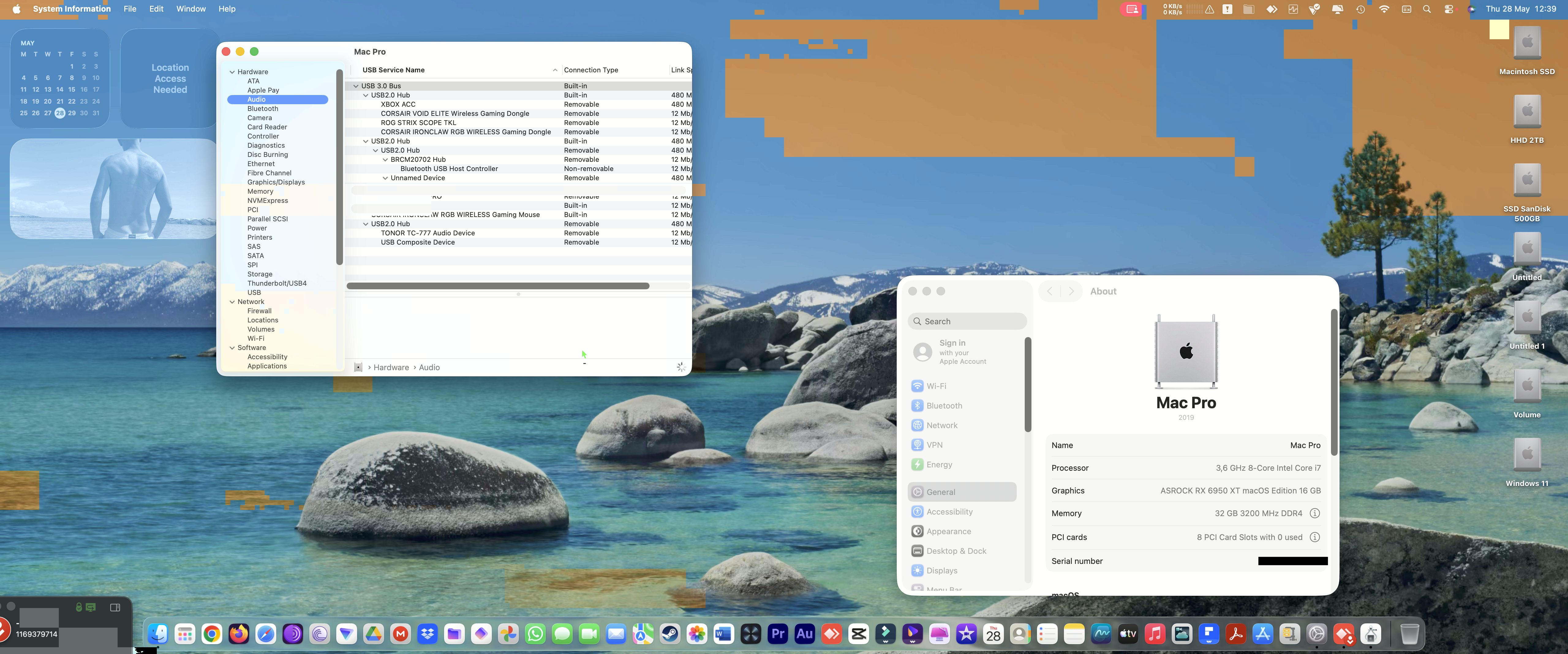Screen dimensions: 1568x654
Task: Open Control Center in the menu bar
Action: pos(1449,9)
